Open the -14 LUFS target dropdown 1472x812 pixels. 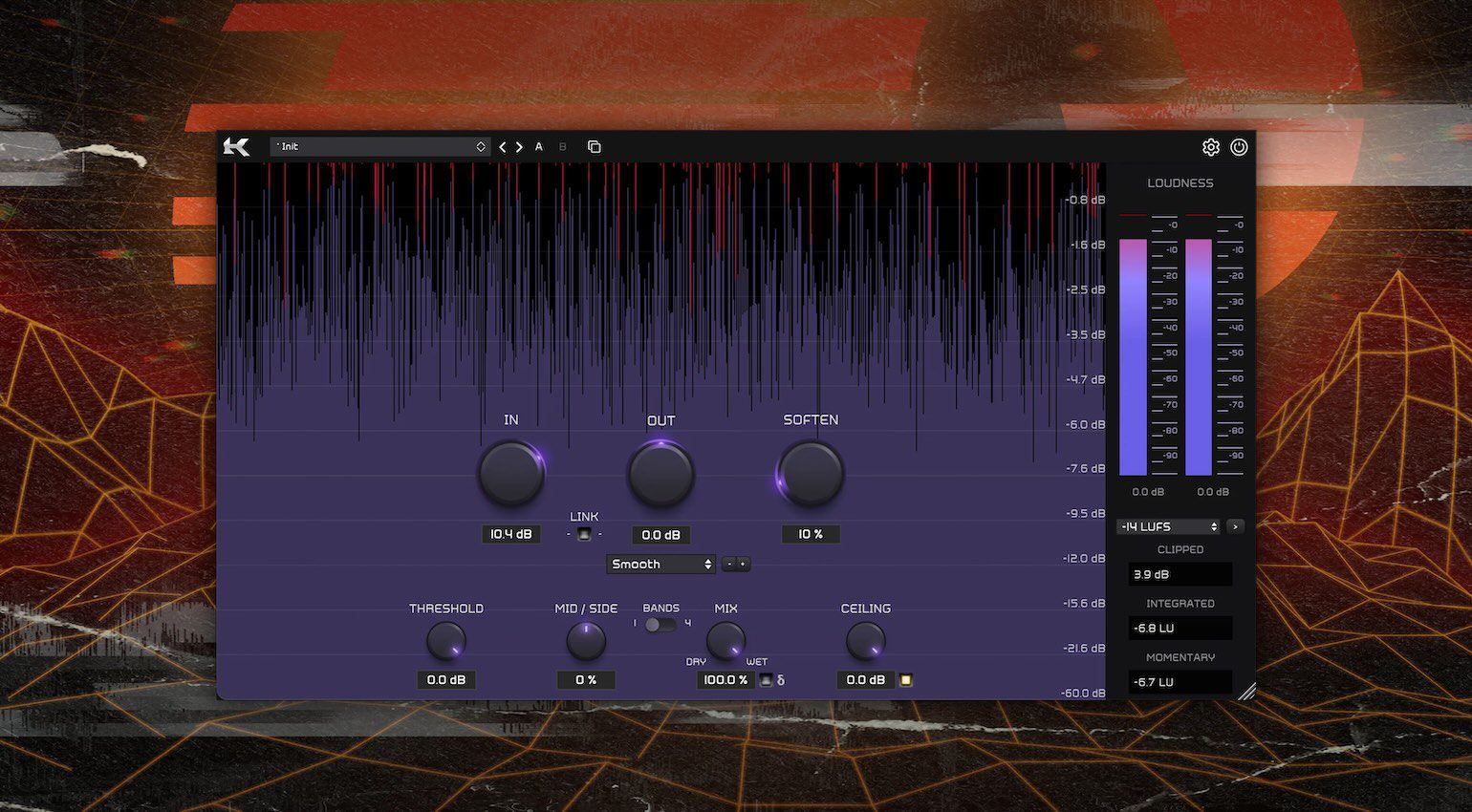pos(1168,526)
